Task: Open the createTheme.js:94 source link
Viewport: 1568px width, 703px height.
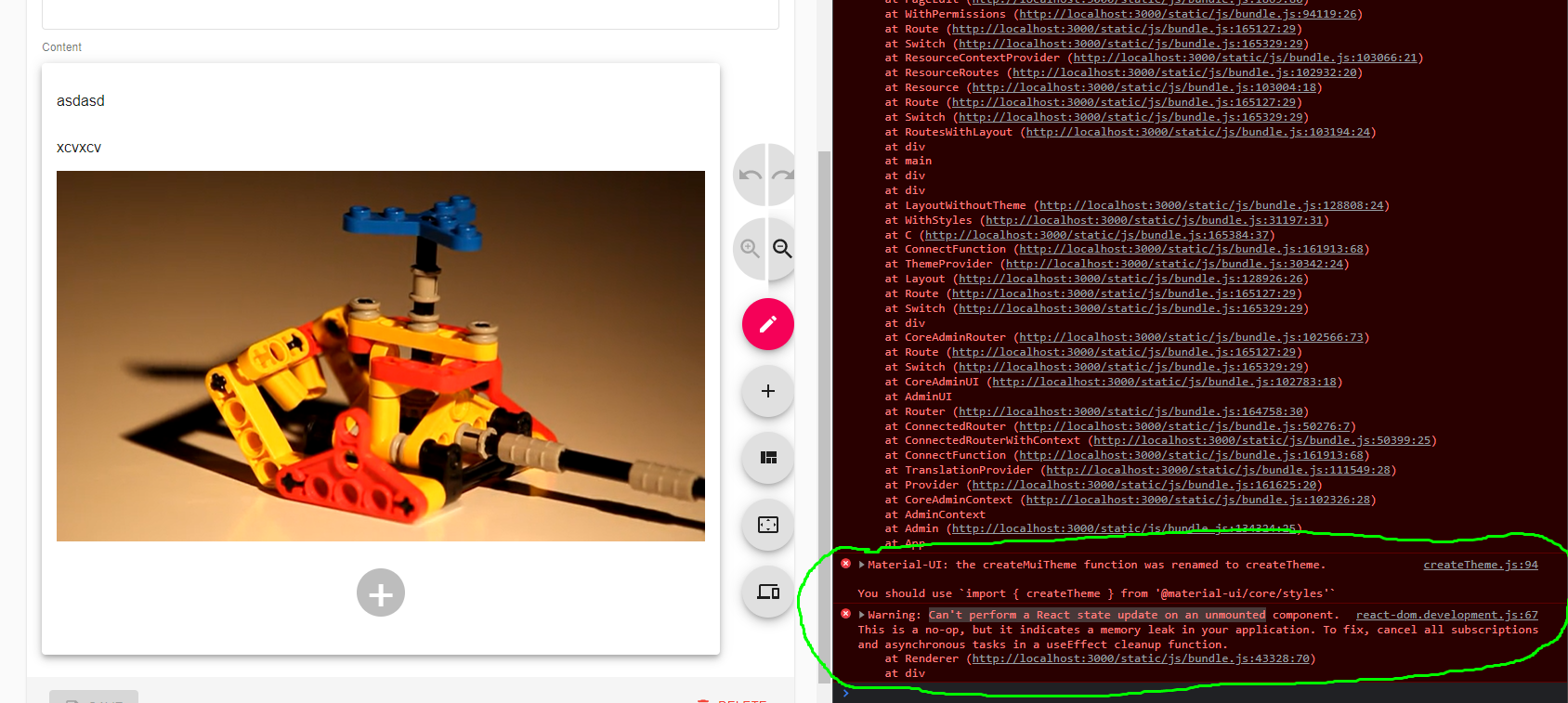Action: click(x=1481, y=565)
